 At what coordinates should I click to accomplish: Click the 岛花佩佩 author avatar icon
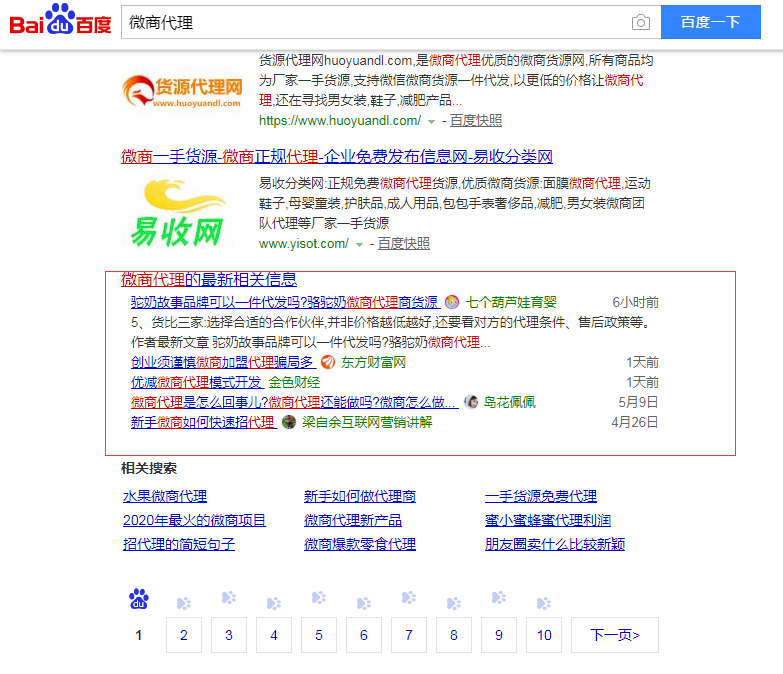click(x=471, y=402)
